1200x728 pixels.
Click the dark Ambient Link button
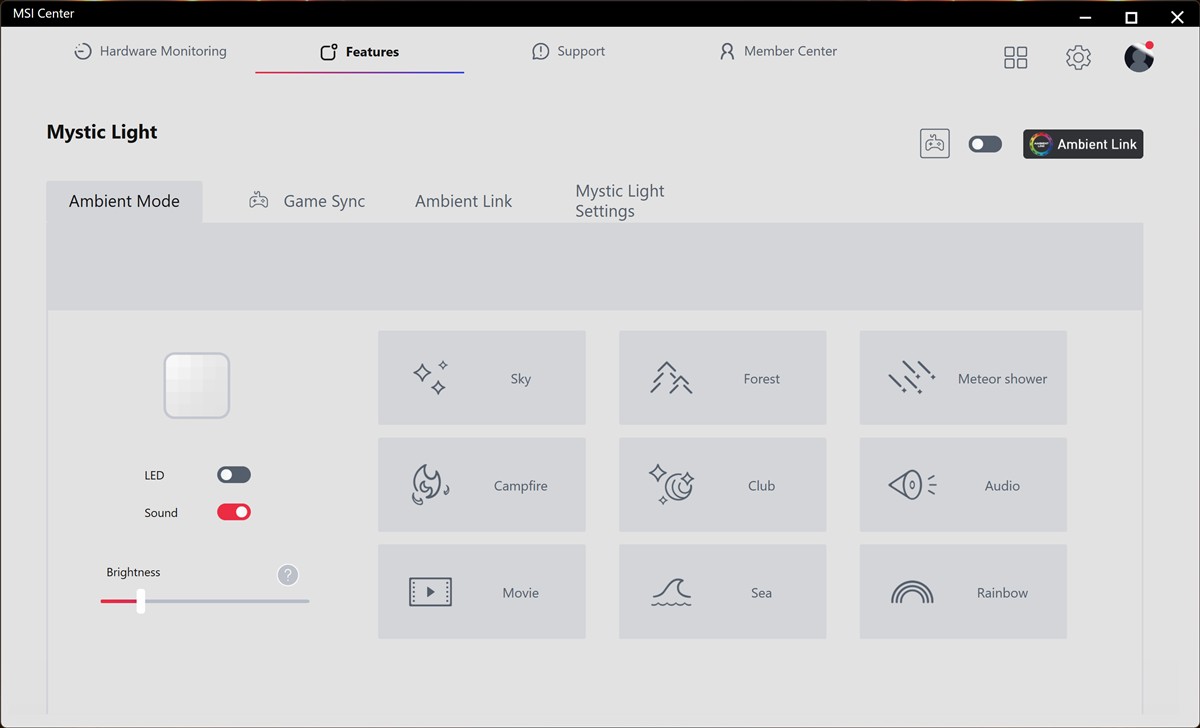(x=1083, y=144)
